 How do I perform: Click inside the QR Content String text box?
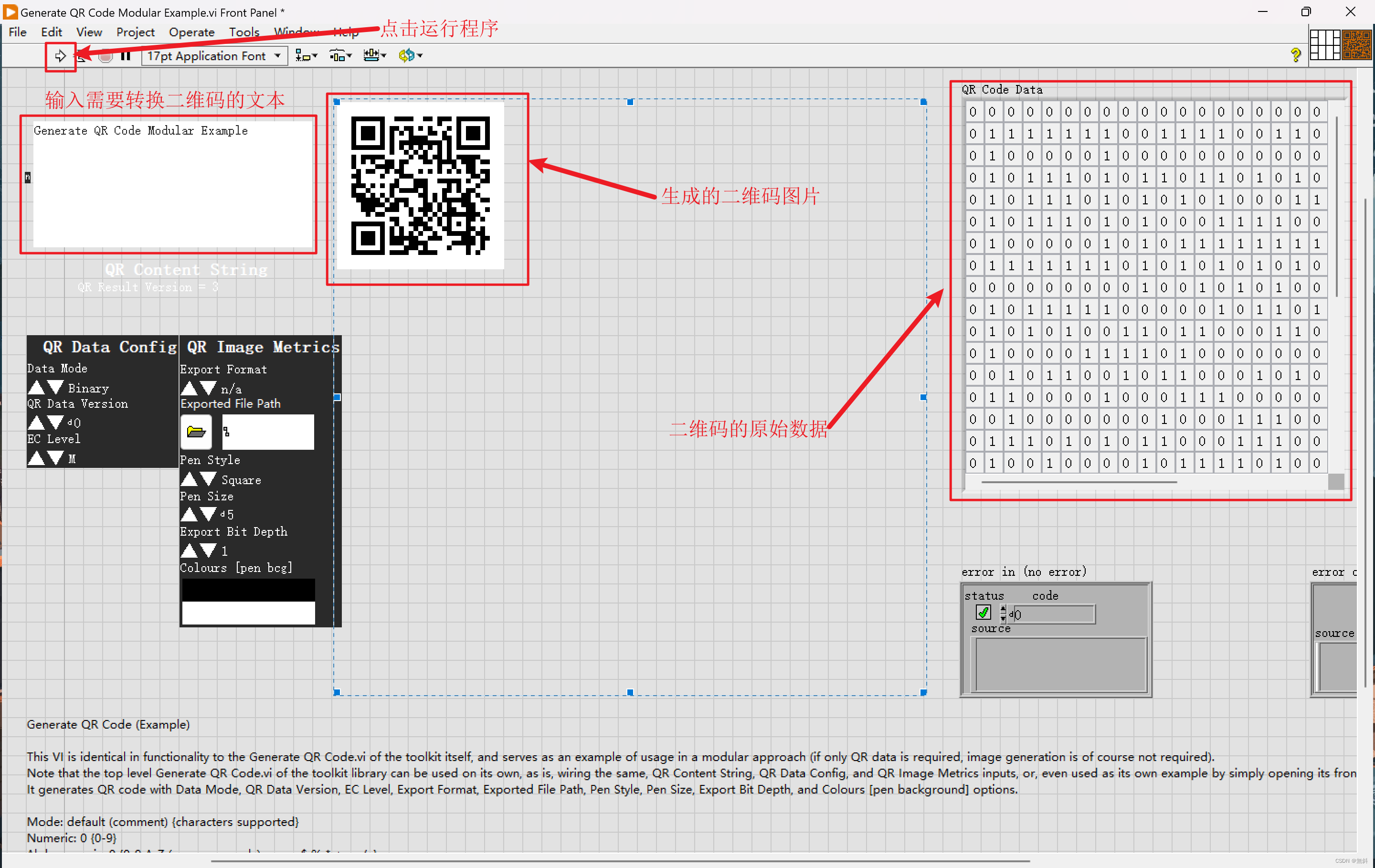click(x=171, y=183)
